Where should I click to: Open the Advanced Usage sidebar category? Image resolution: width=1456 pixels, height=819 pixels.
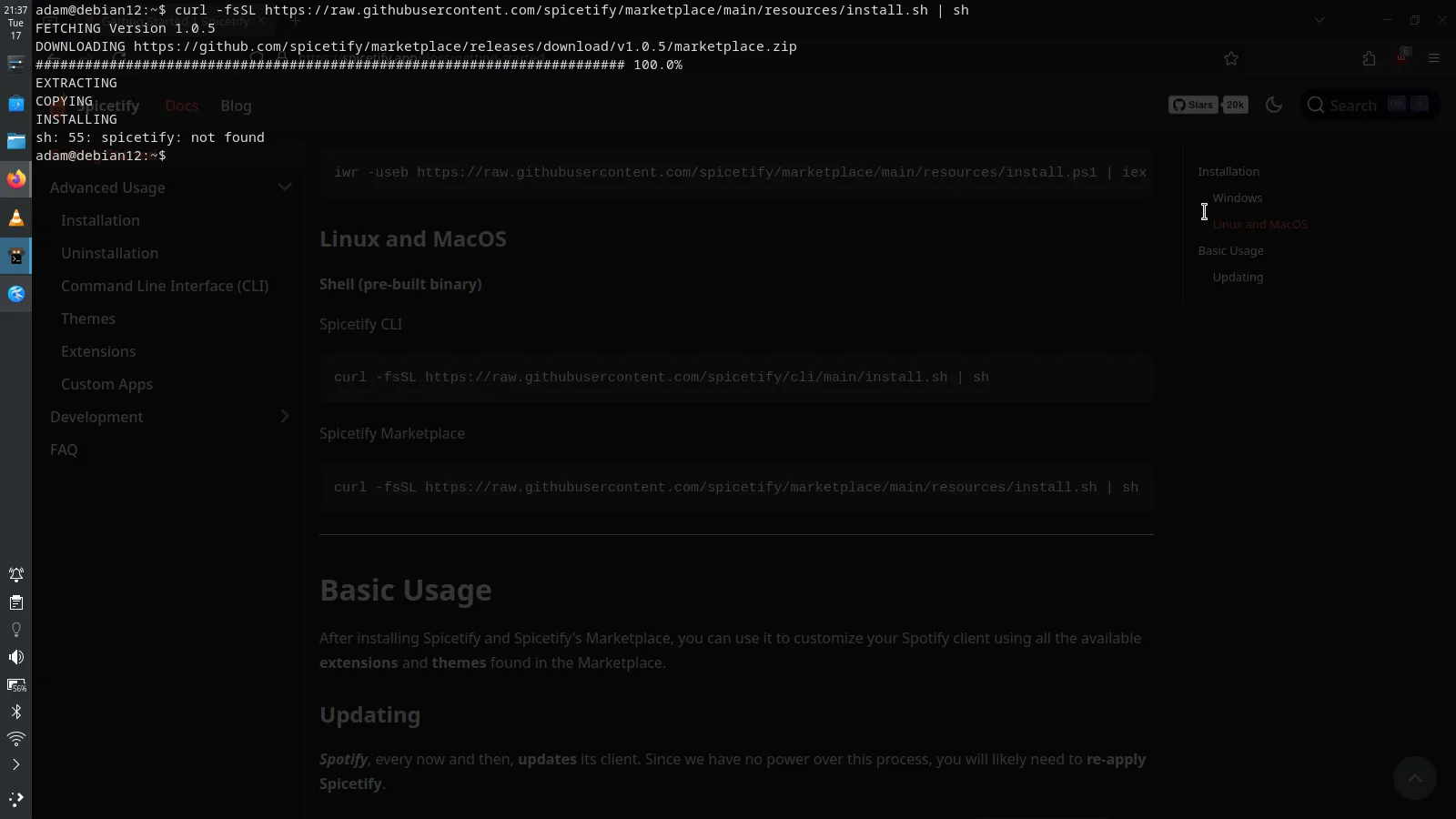click(x=107, y=187)
